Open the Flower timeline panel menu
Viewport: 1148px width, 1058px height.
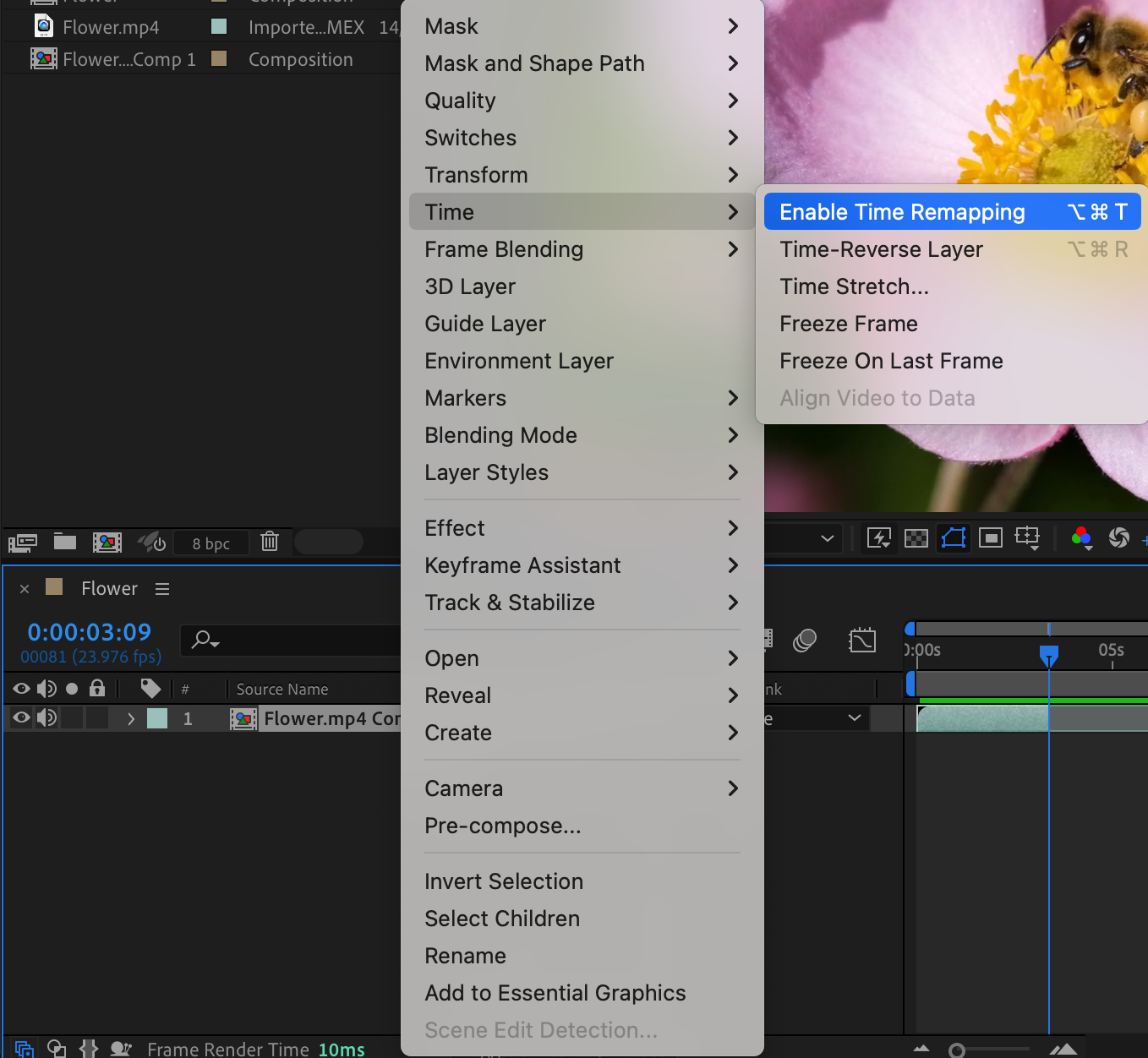[162, 589]
